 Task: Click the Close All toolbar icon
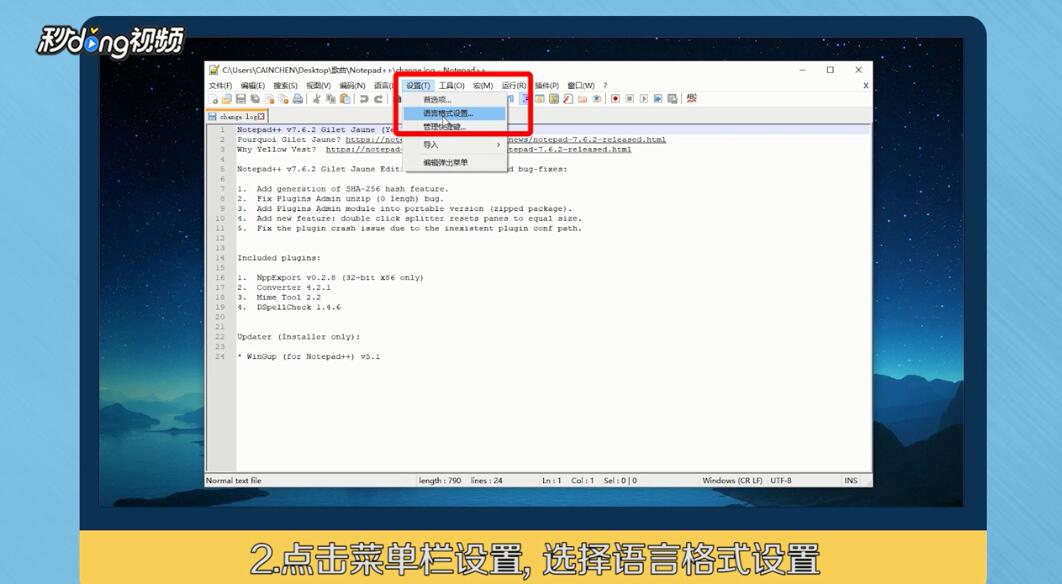pyautogui.click(x=283, y=99)
